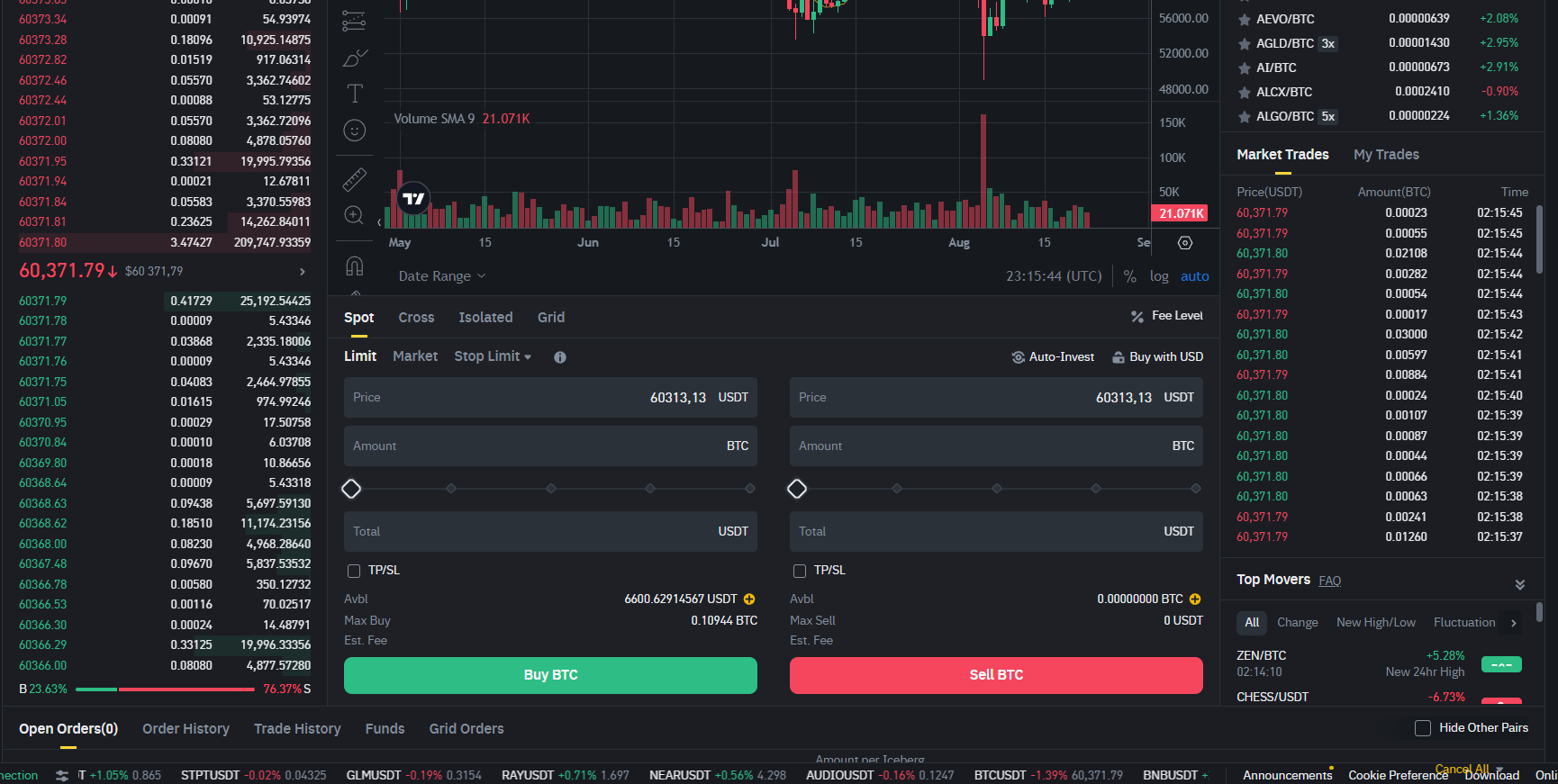
Task: Click the sell Price USDT input field
Action: pyautogui.click(x=996, y=398)
